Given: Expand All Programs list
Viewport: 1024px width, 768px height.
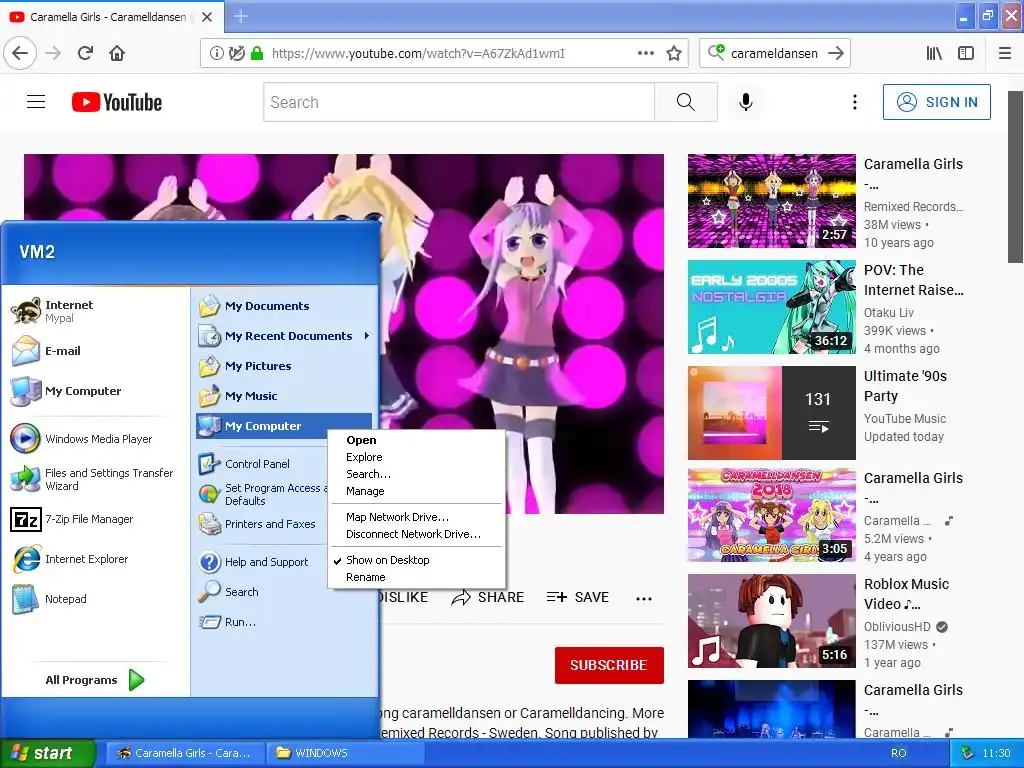Looking at the screenshot, I should tap(95, 680).
